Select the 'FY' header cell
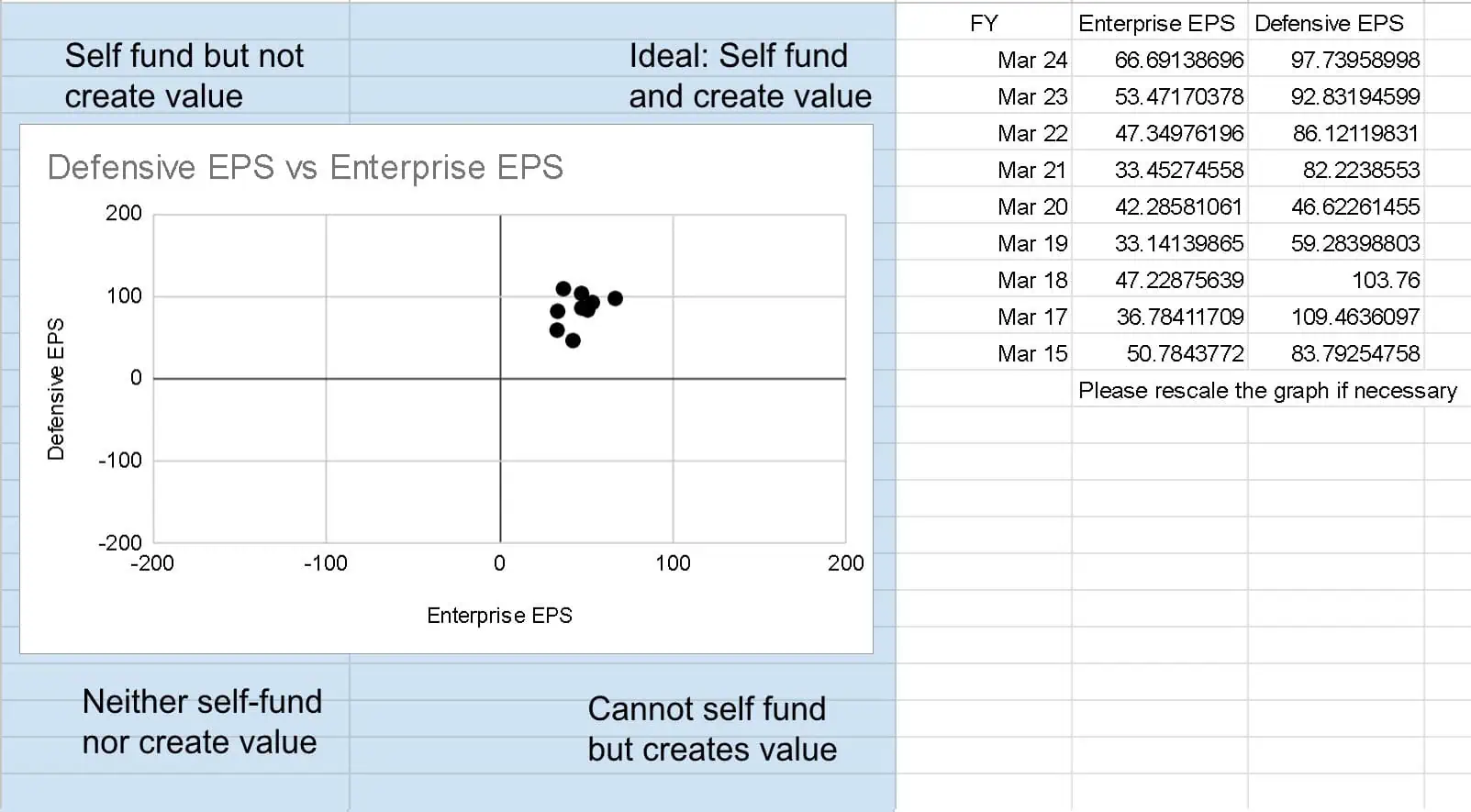 pos(984,23)
